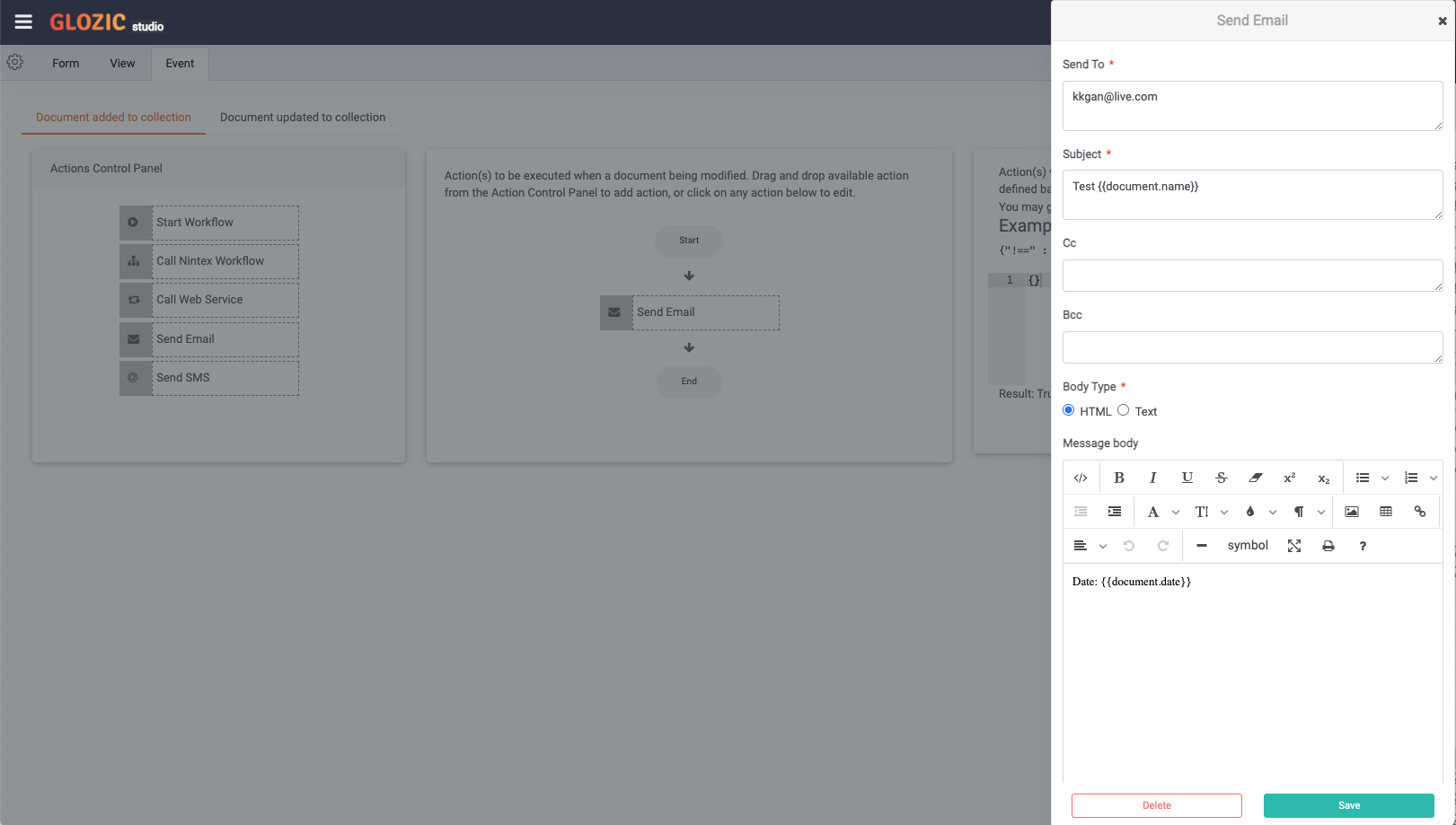
Task: Open font family tool (A icon)
Action: point(1153,512)
